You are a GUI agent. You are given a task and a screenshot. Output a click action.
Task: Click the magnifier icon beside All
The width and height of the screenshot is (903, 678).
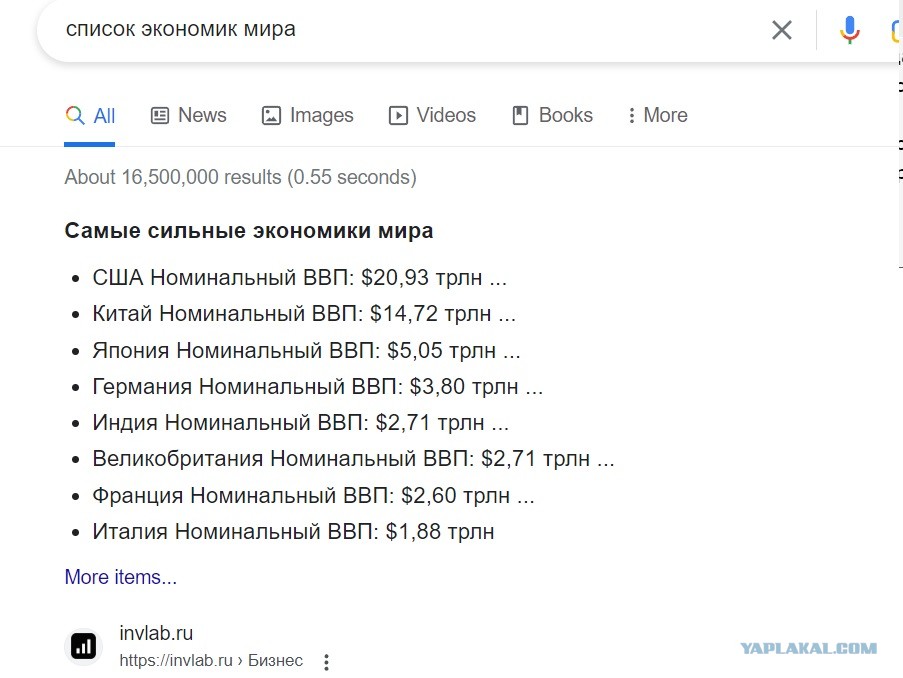(x=75, y=115)
